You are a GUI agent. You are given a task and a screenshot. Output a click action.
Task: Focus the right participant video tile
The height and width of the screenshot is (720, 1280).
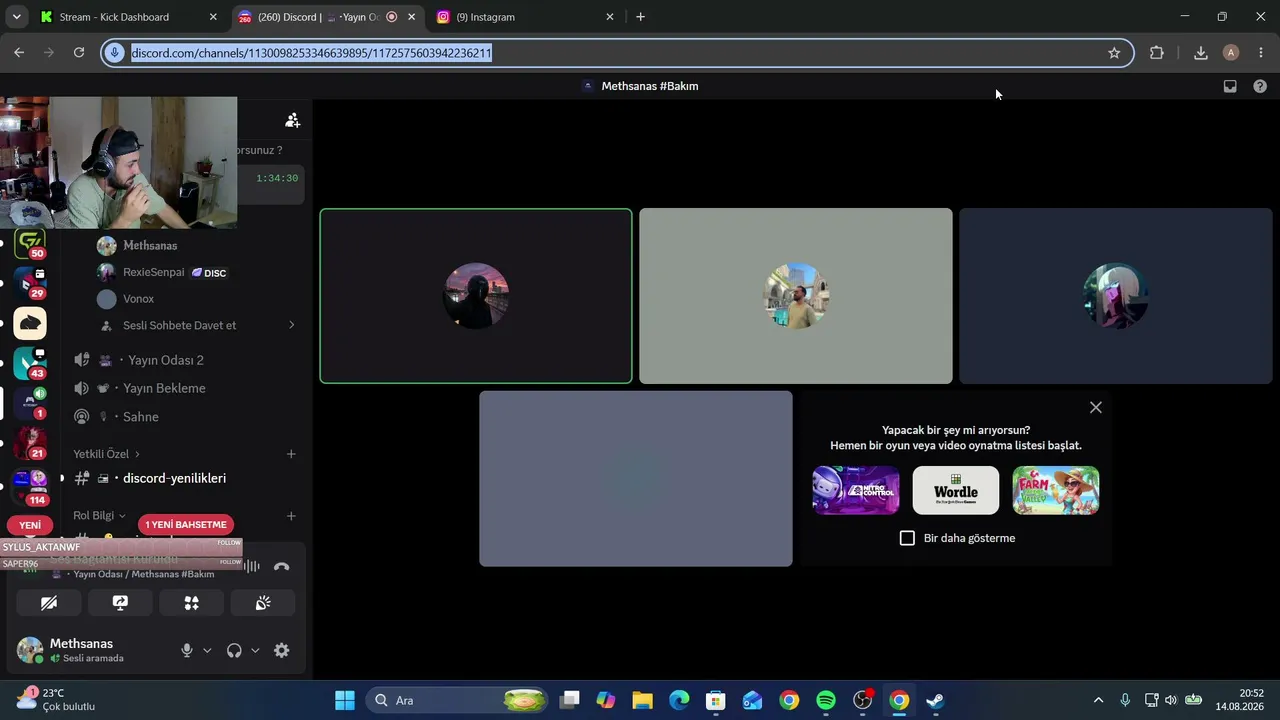pyautogui.click(x=1116, y=296)
